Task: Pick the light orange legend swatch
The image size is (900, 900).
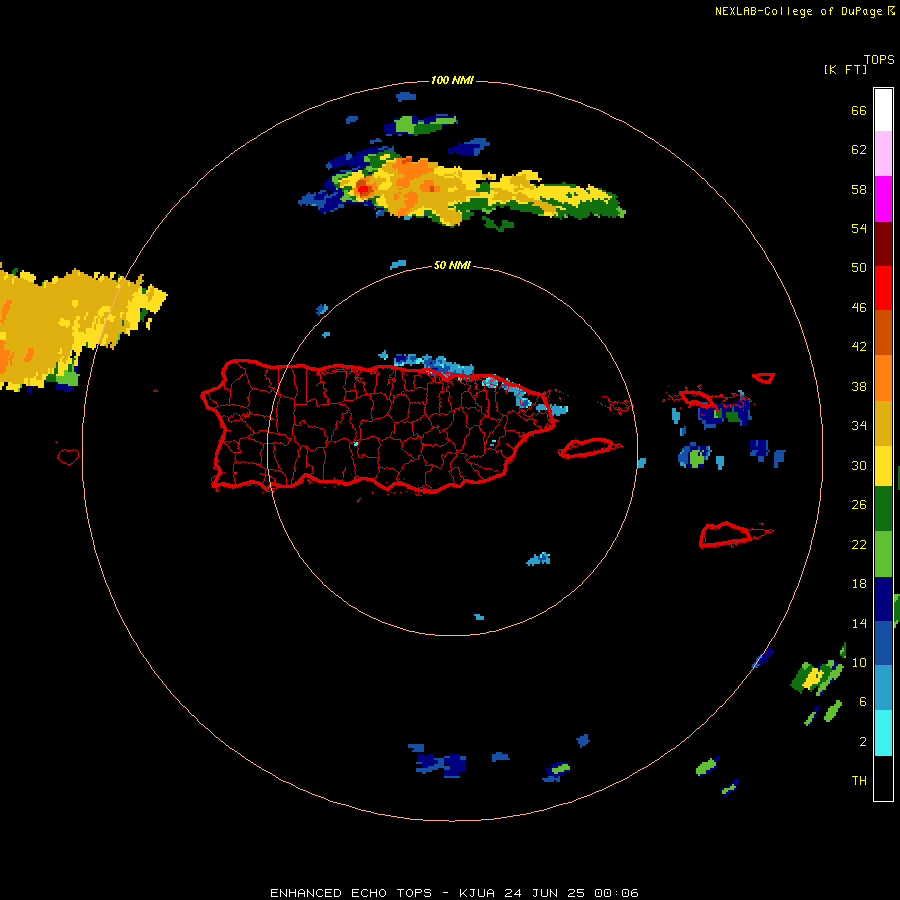Action: pos(883,378)
